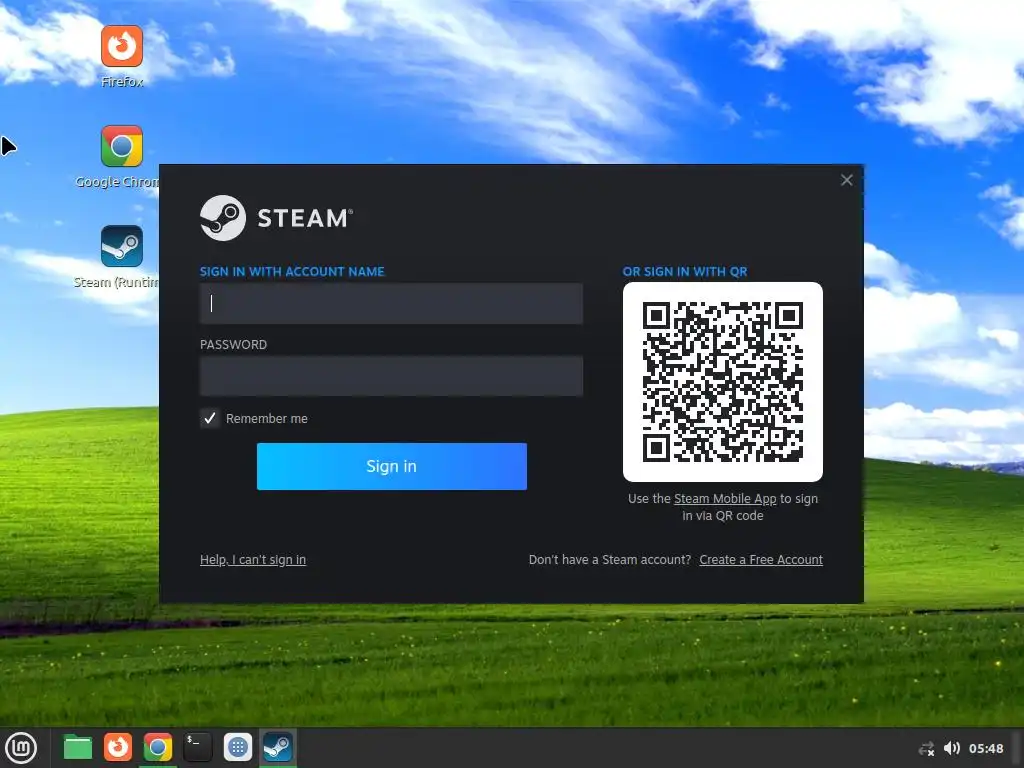Click the Remember me label text
1024x768 pixels.
pyautogui.click(x=266, y=419)
